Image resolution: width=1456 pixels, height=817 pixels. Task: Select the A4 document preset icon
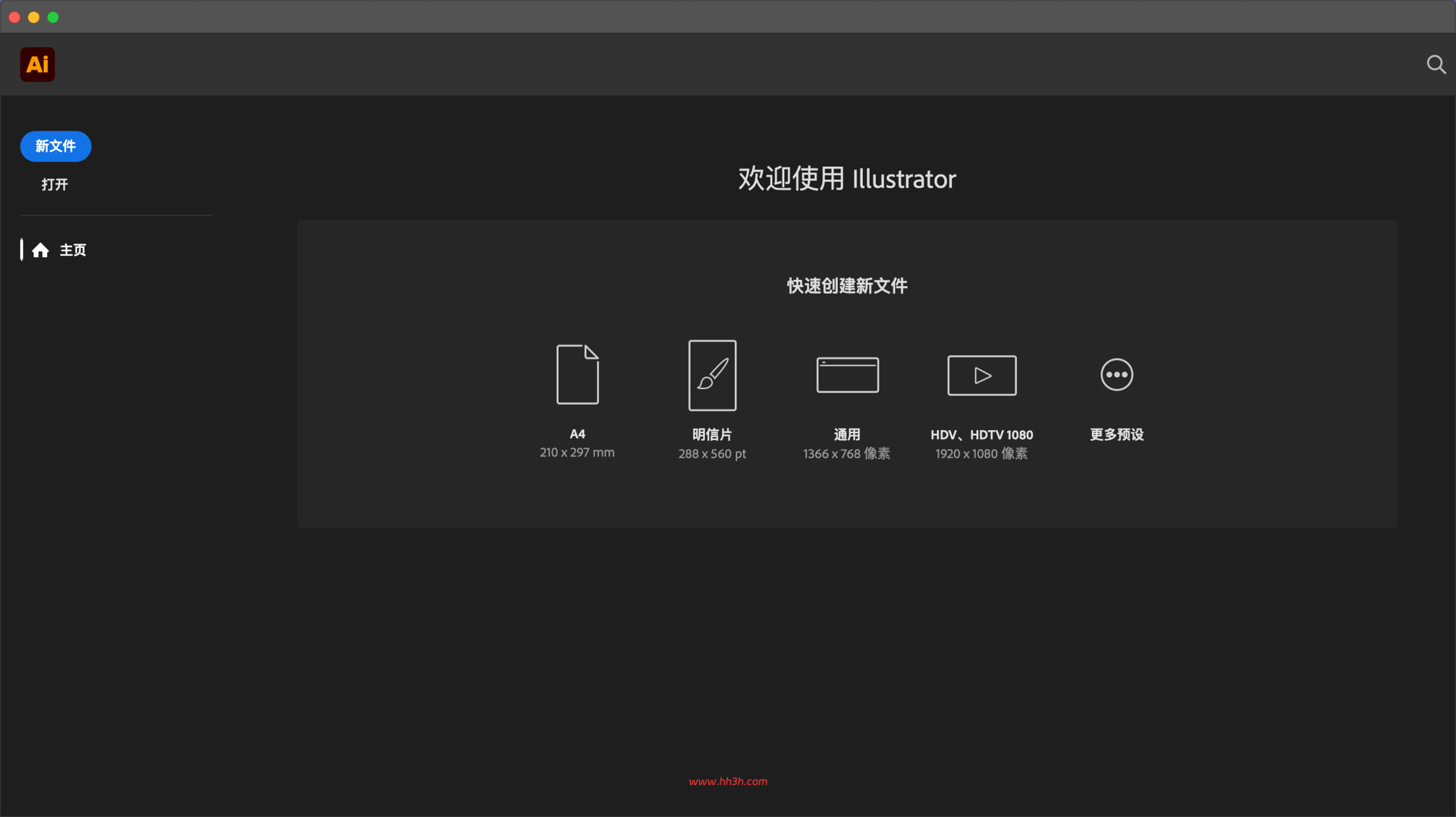coord(577,374)
